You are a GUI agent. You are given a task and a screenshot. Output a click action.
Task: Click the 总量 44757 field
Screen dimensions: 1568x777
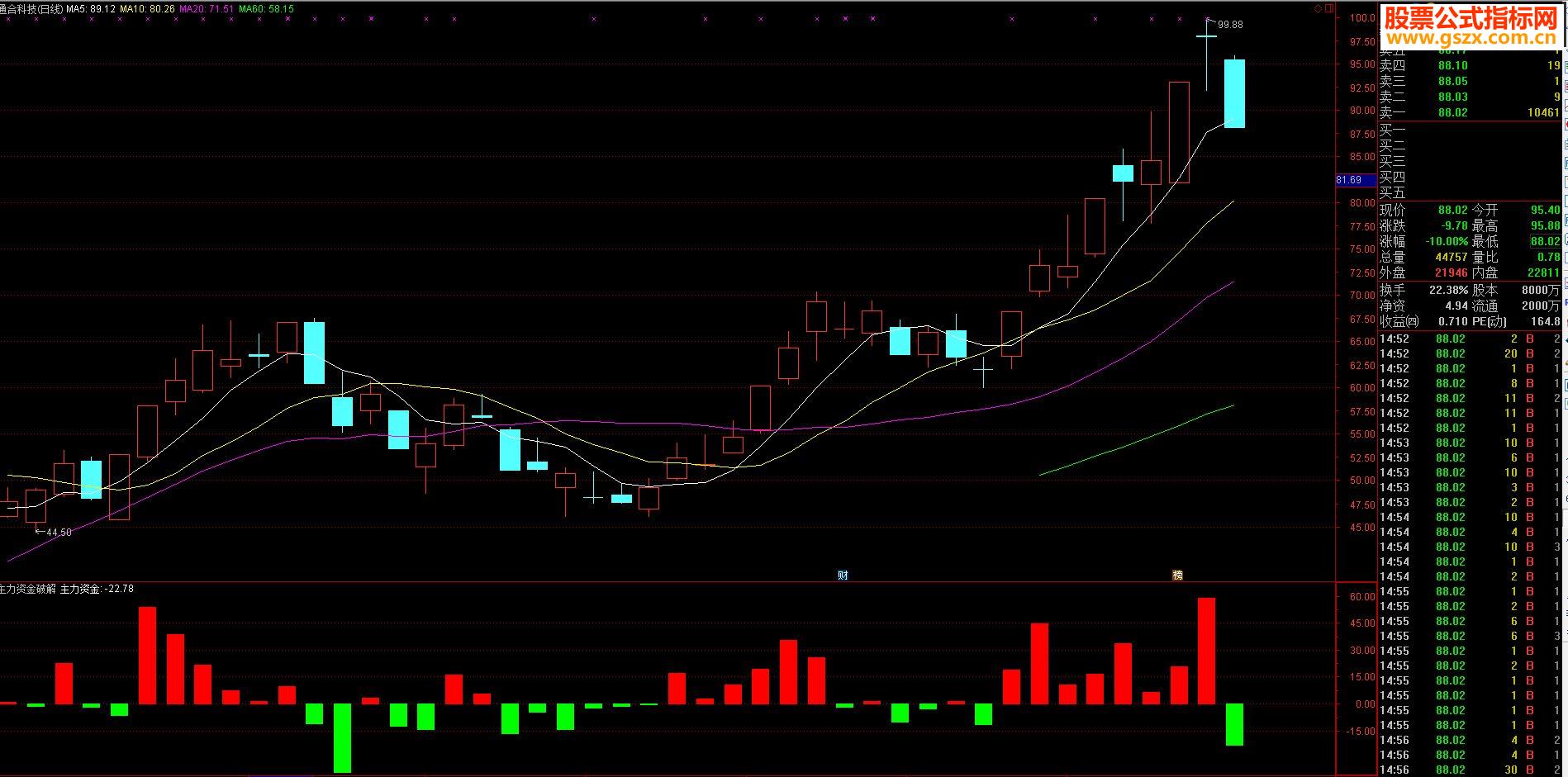point(1424,258)
